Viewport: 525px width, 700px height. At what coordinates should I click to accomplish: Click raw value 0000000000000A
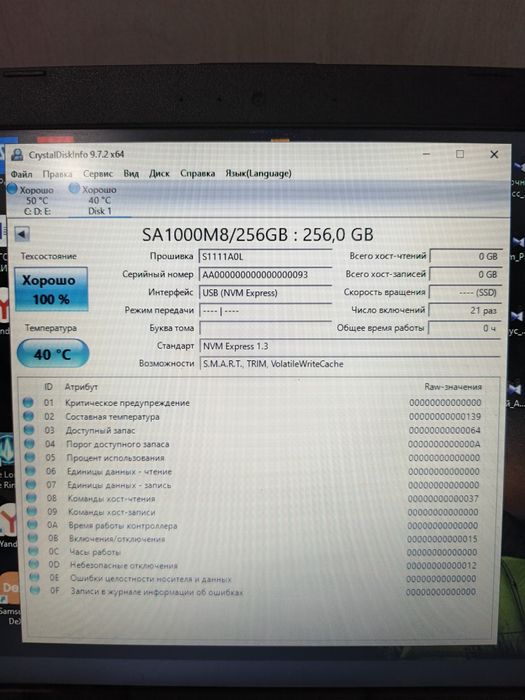click(444, 444)
